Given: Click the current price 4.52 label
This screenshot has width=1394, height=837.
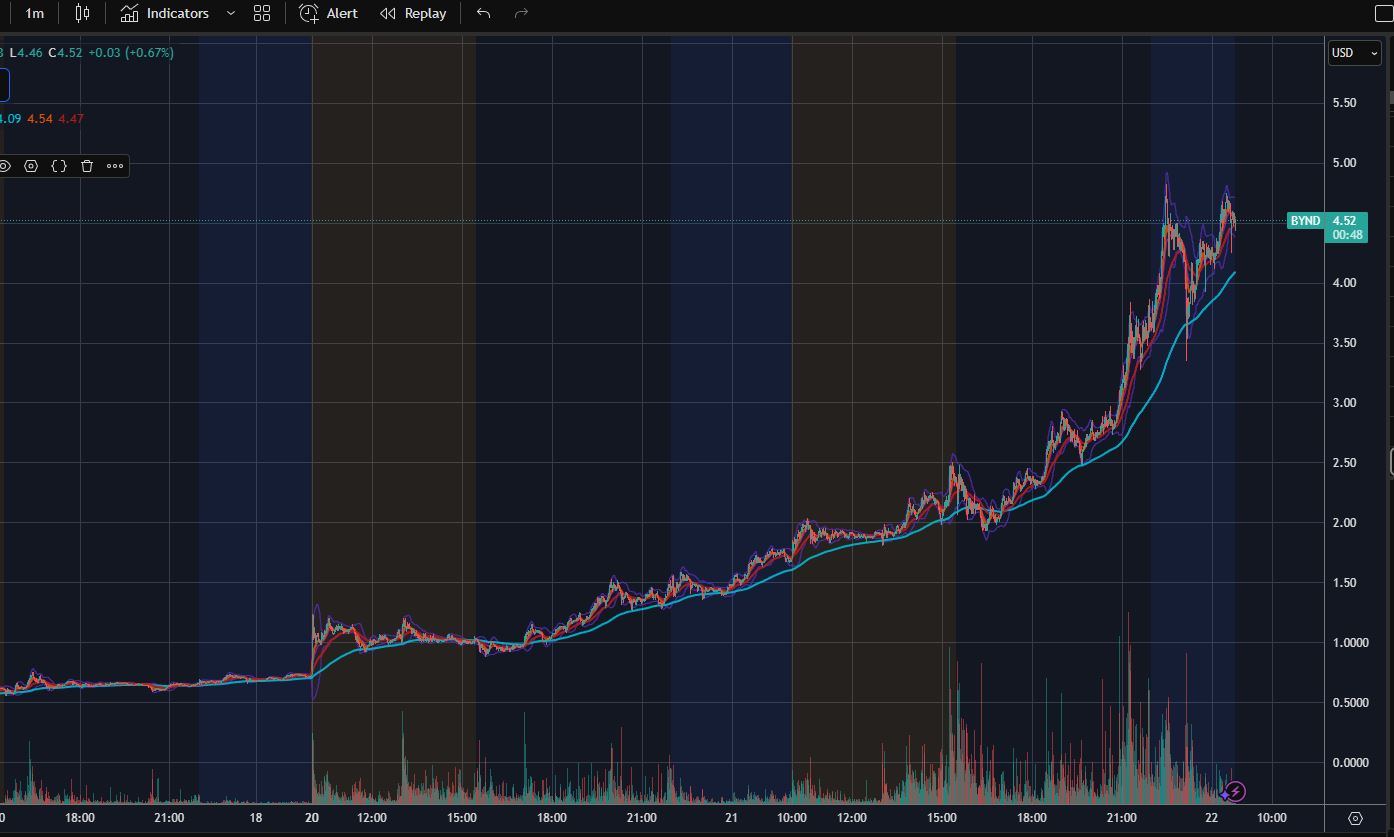Looking at the screenshot, I should tap(1344, 221).
